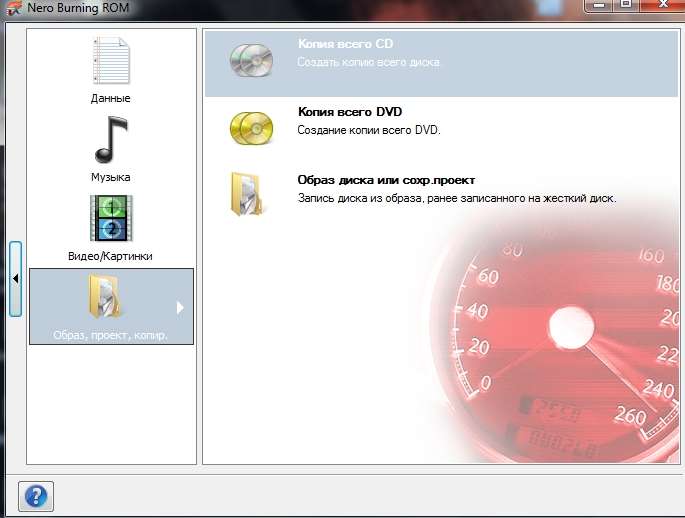Close the Nero Burning ROM window
685x518 pixels.
pyautogui.click(x=663, y=5)
